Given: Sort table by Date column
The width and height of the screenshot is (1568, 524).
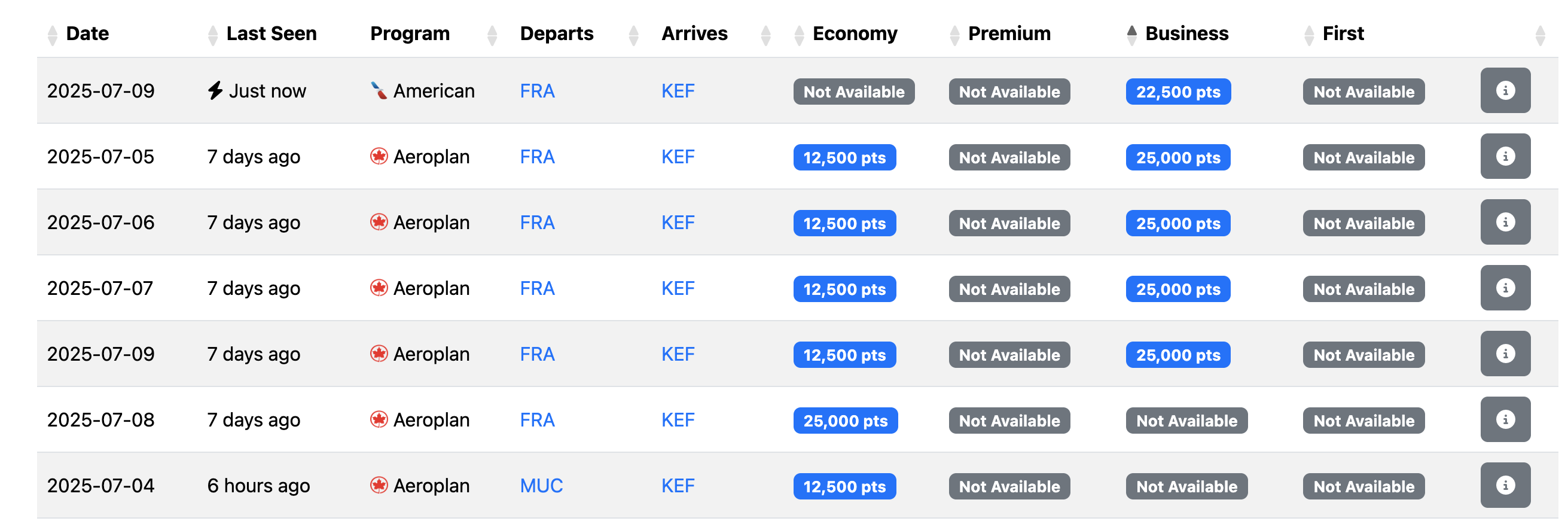Looking at the screenshot, I should pos(87,33).
